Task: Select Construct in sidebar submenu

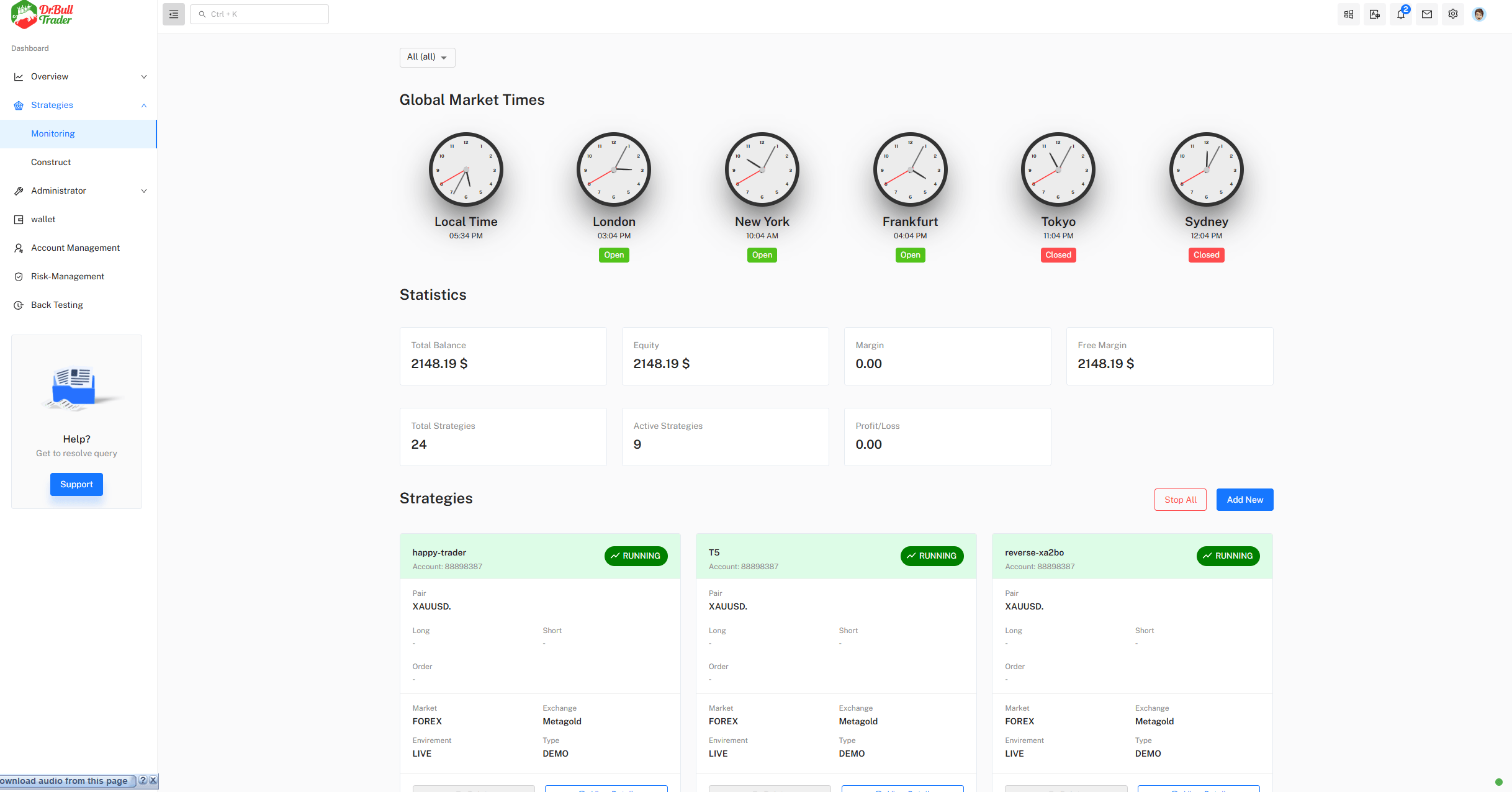Action: pos(51,163)
